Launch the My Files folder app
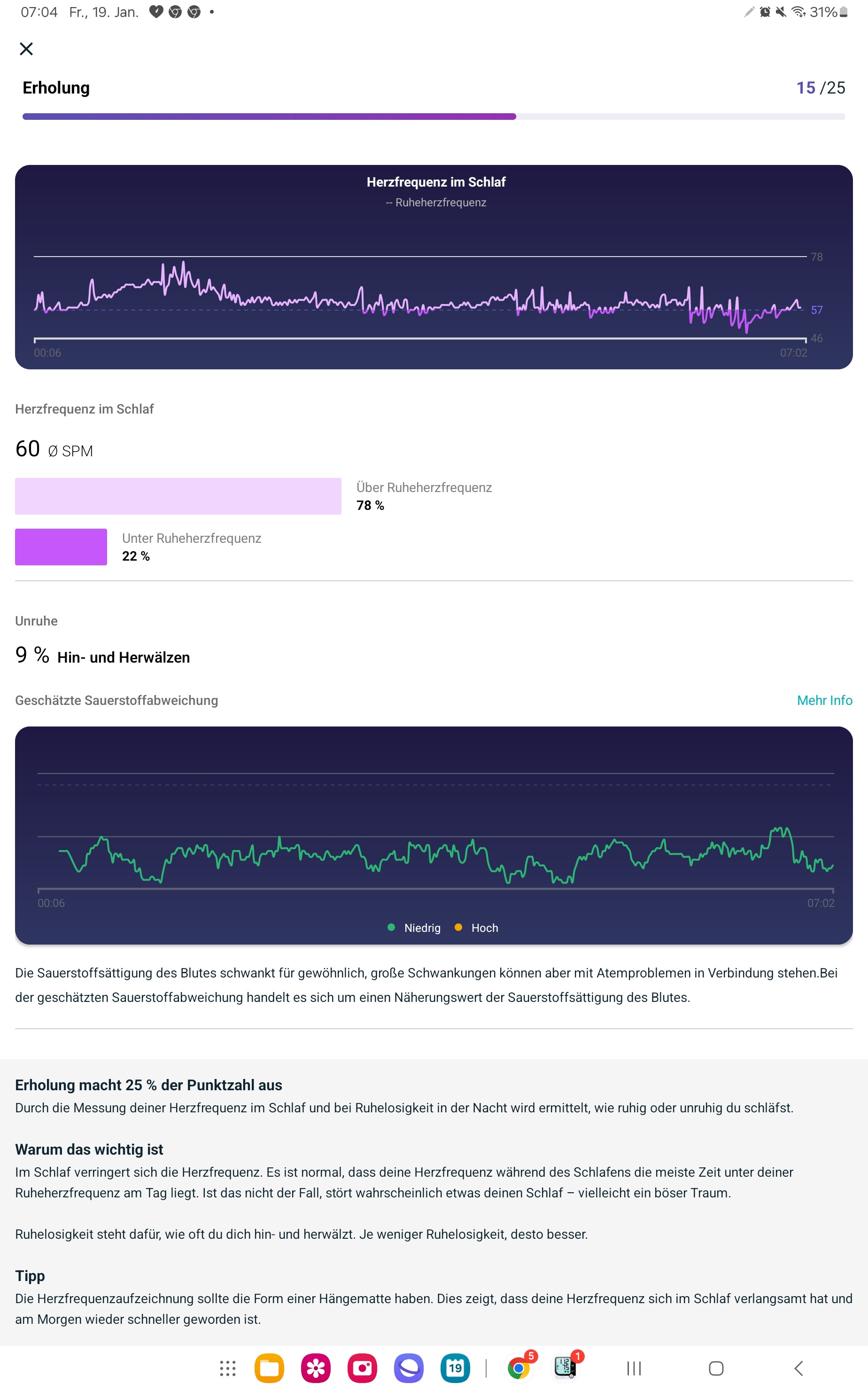The height and width of the screenshot is (1391, 868). pos(269,1368)
